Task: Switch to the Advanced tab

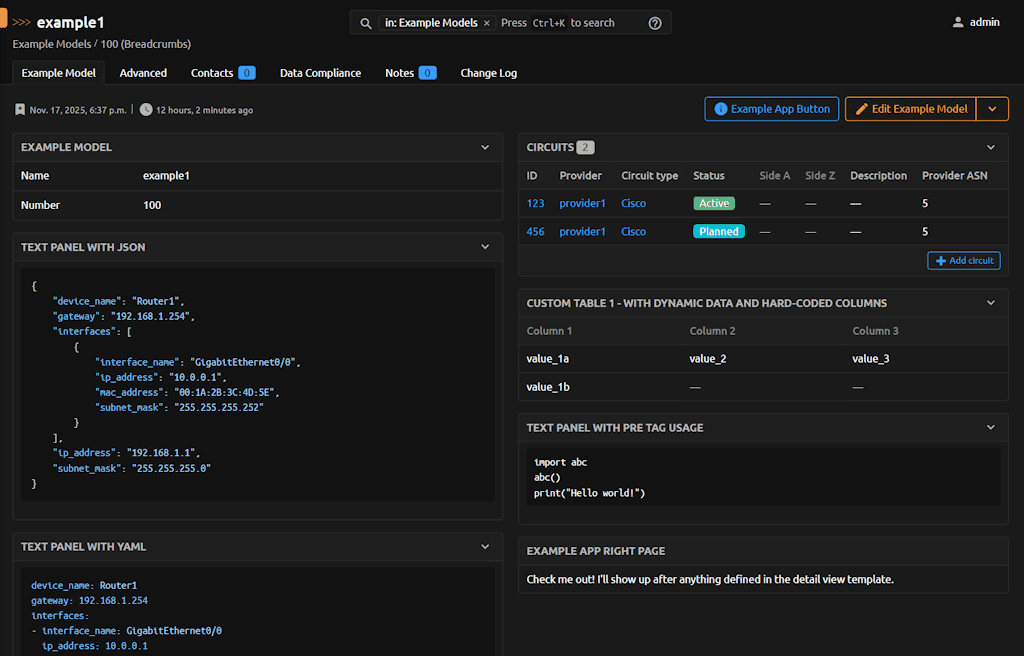Action: pos(143,72)
